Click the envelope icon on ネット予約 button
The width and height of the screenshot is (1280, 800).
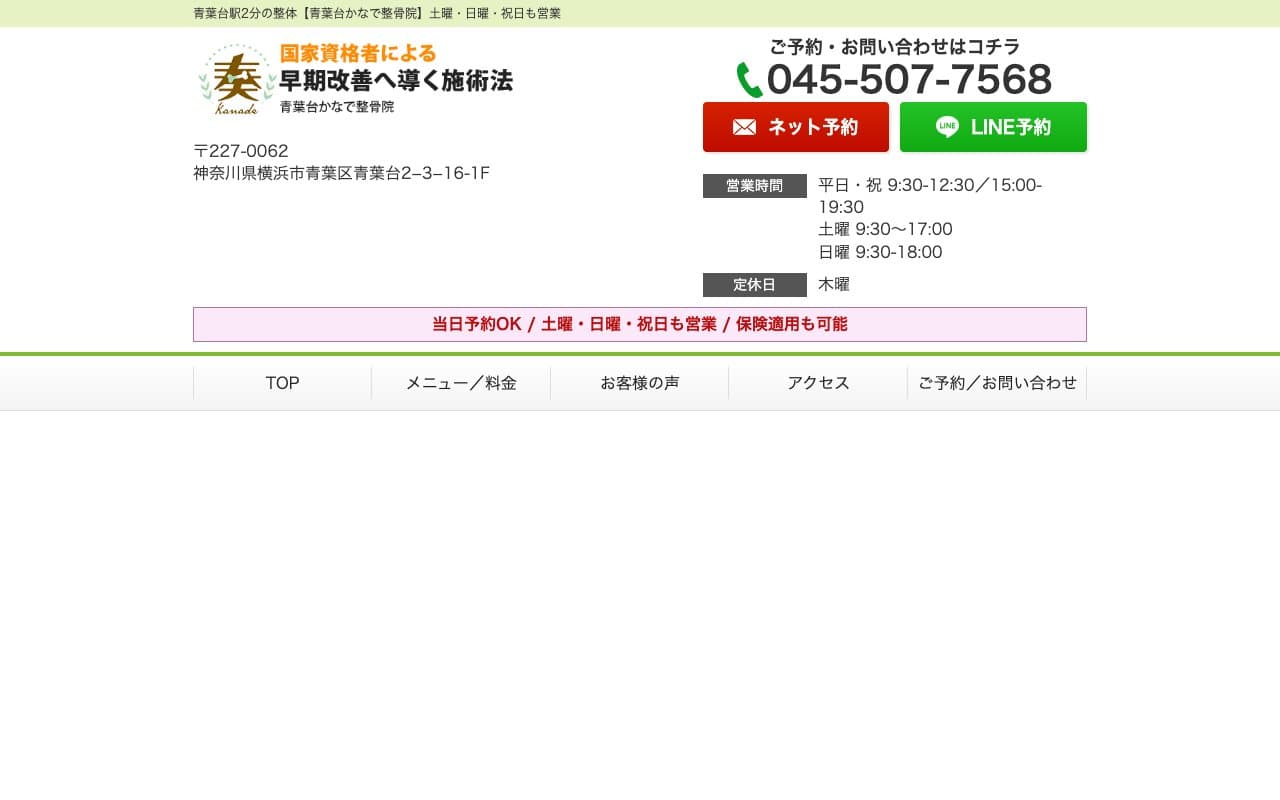[x=744, y=127]
